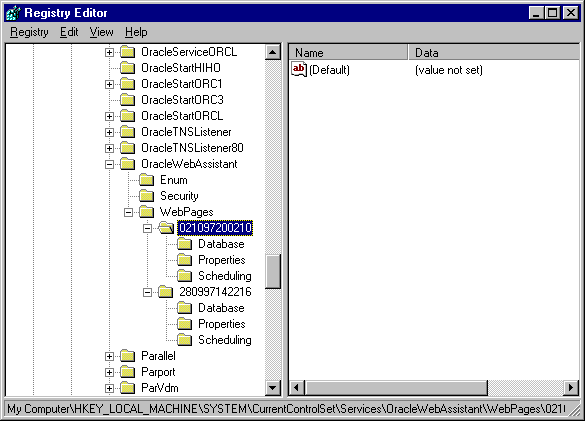Select the Enum key label

click(x=173, y=180)
